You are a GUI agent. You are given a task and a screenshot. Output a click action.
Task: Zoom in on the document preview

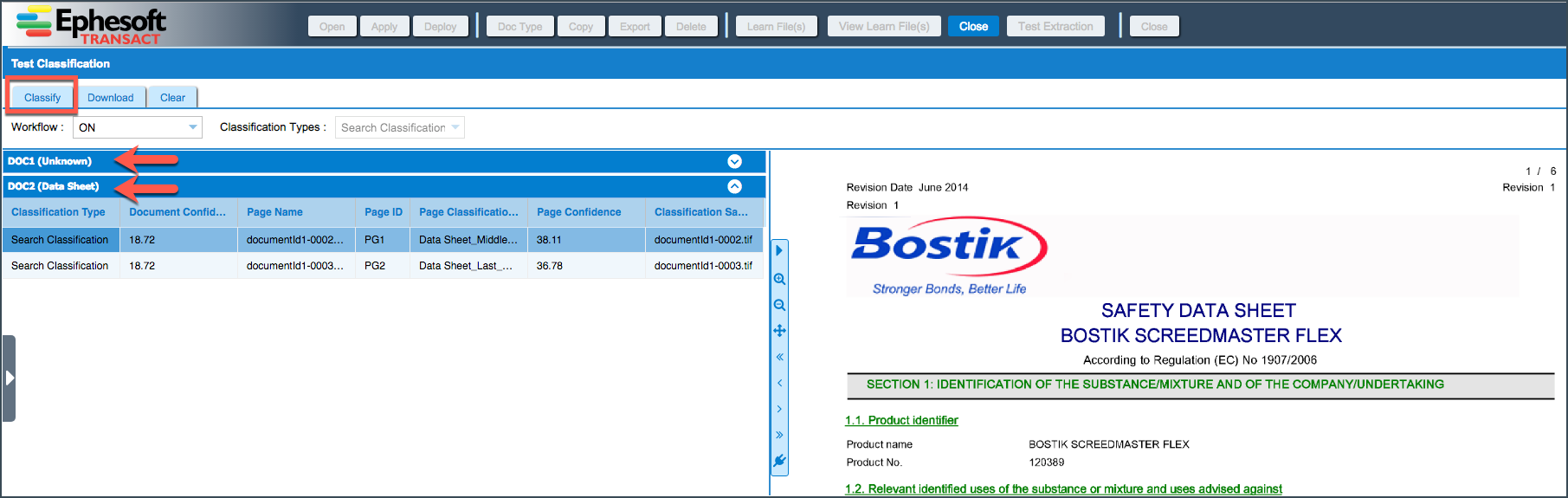pyautogui.click(x=779, y=279)
